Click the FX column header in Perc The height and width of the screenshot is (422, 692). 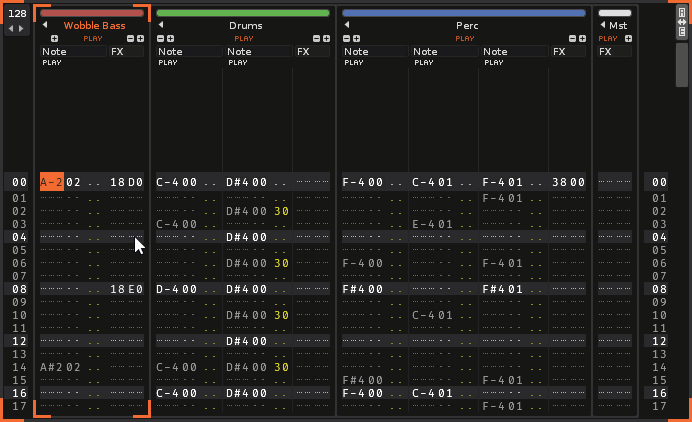(x=569, y=52)
